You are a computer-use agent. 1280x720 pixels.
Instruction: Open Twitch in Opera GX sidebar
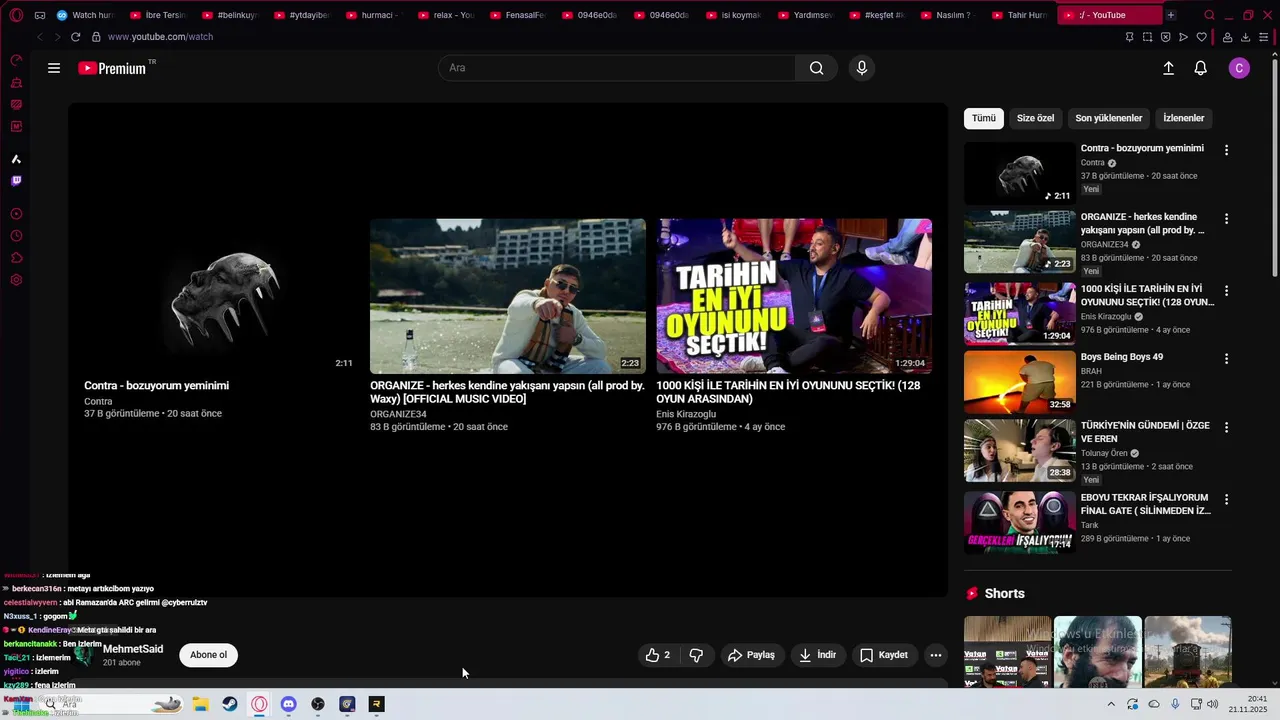(16, 181)
